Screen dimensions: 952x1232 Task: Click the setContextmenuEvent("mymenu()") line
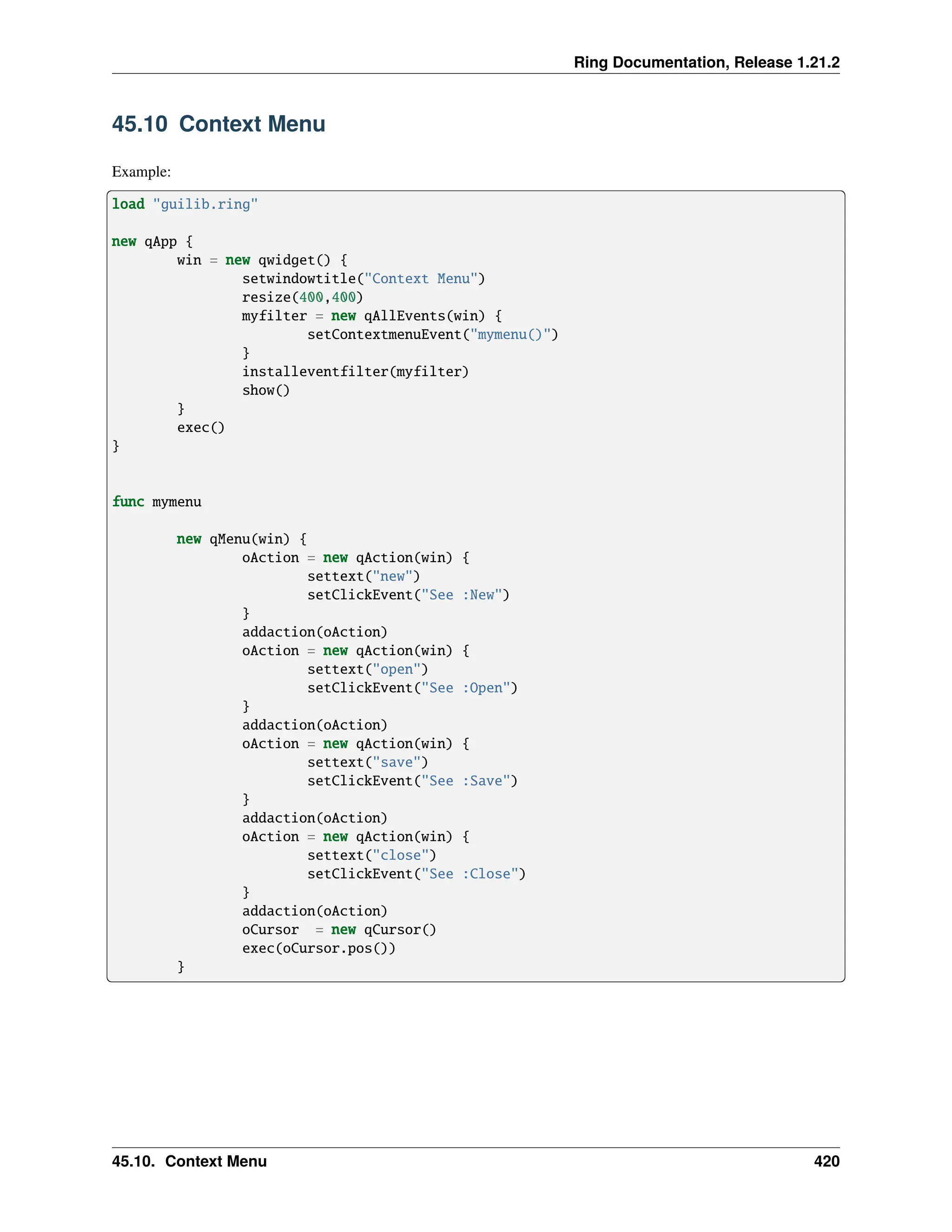(432, 335)
